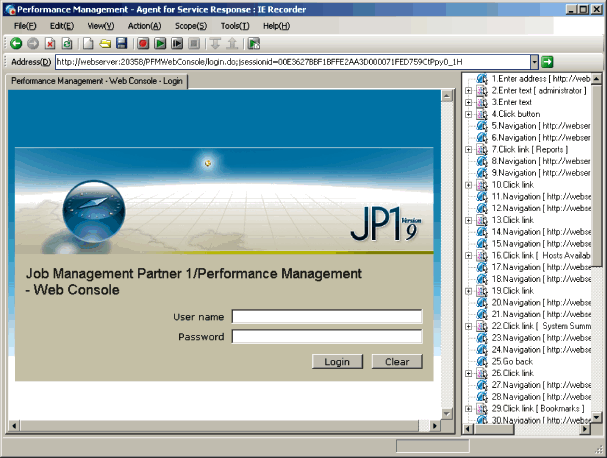The width and height of the screenshot is (607, 458).
Task: Click the Login button
Action: click(x=337, y=361)
